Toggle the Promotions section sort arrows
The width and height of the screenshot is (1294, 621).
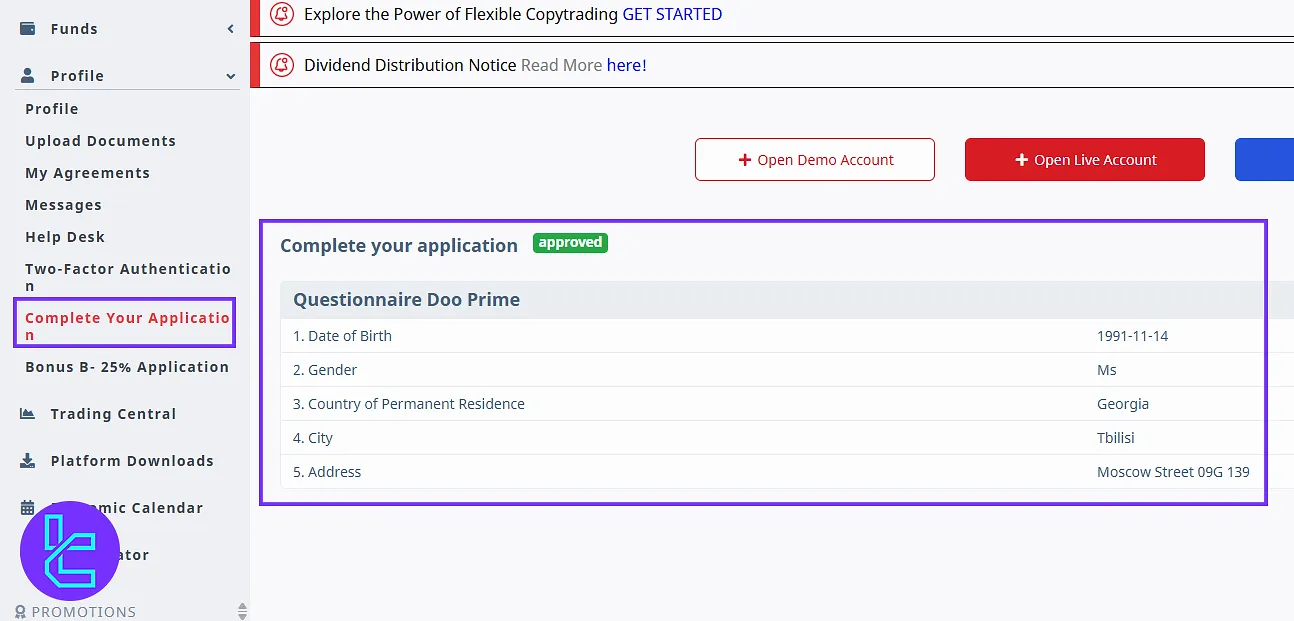pyautogui.click(x=241, y=611)
